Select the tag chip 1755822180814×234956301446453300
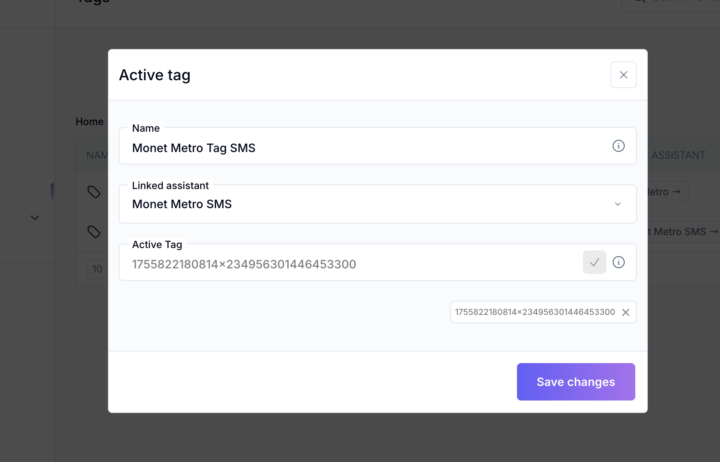The height and width of the screenshot is (462, 720). 534,312
